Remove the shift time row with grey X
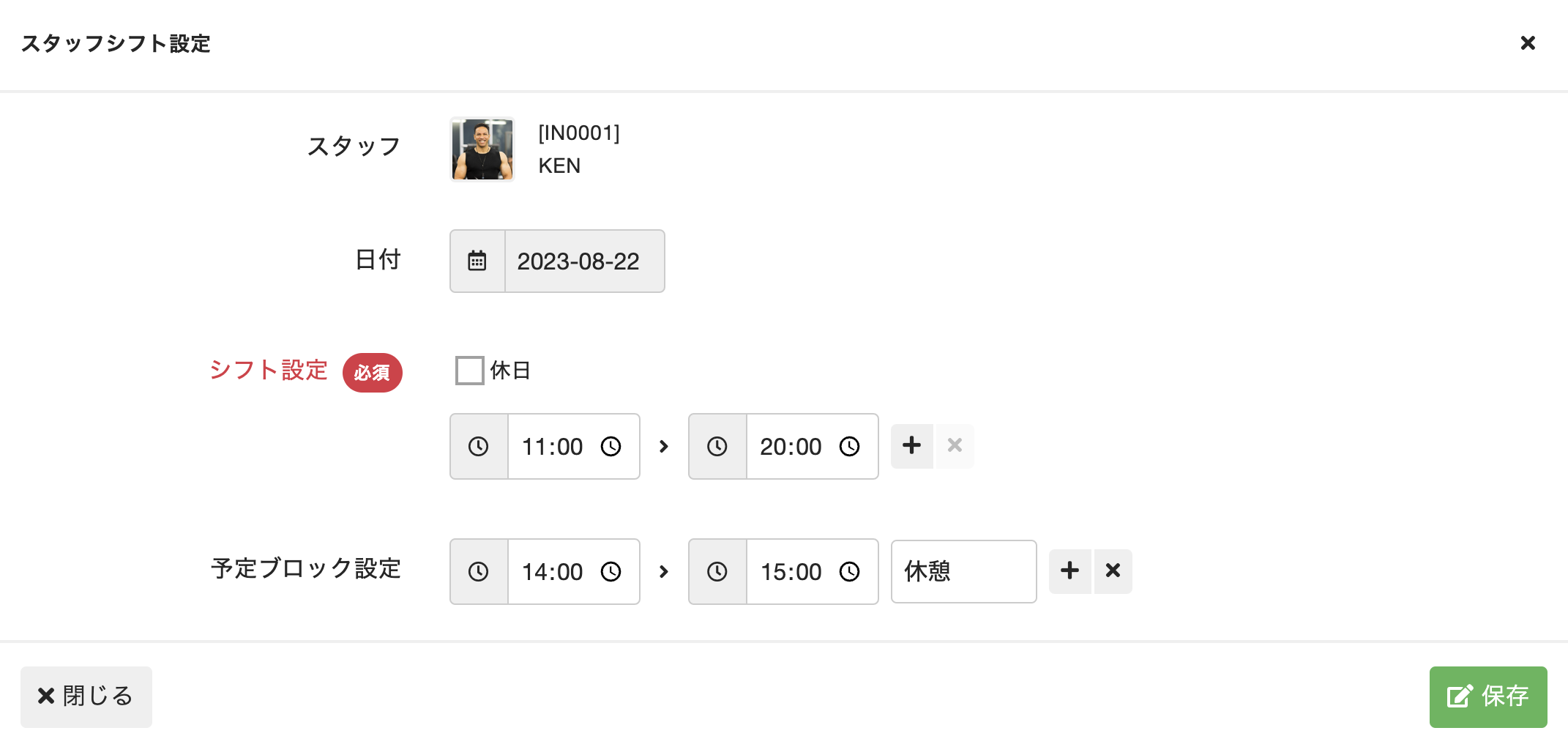1568x747 pixels. 955,445
